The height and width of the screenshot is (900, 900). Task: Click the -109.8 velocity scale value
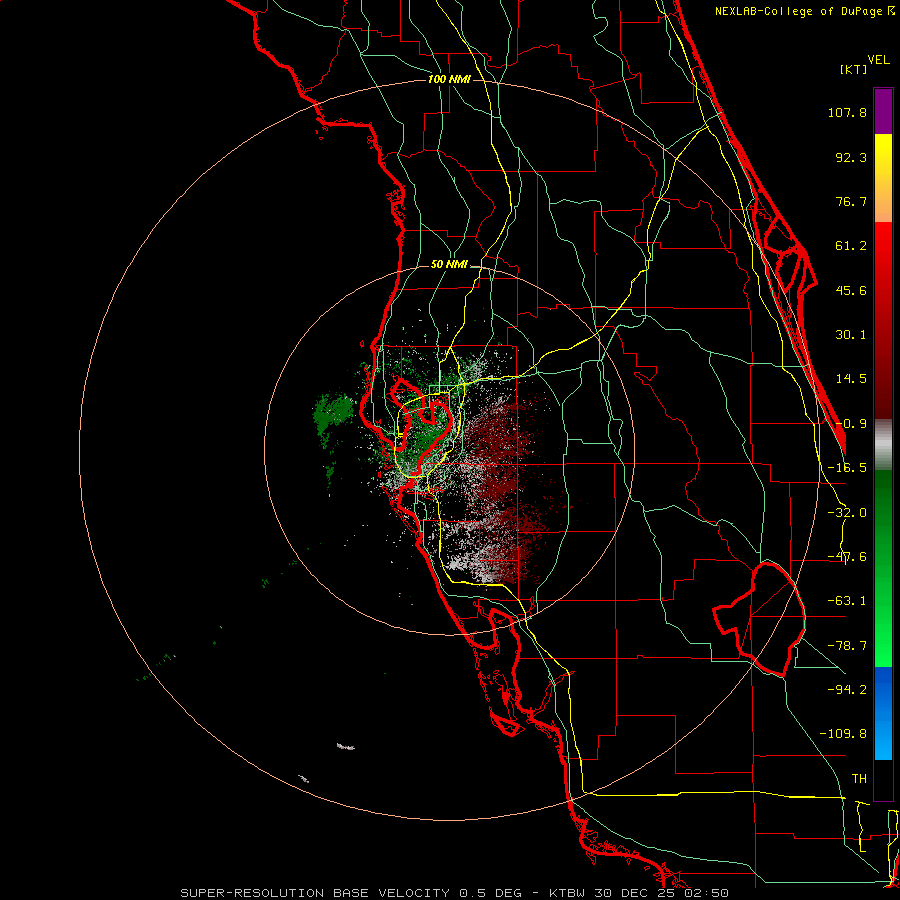843,734
